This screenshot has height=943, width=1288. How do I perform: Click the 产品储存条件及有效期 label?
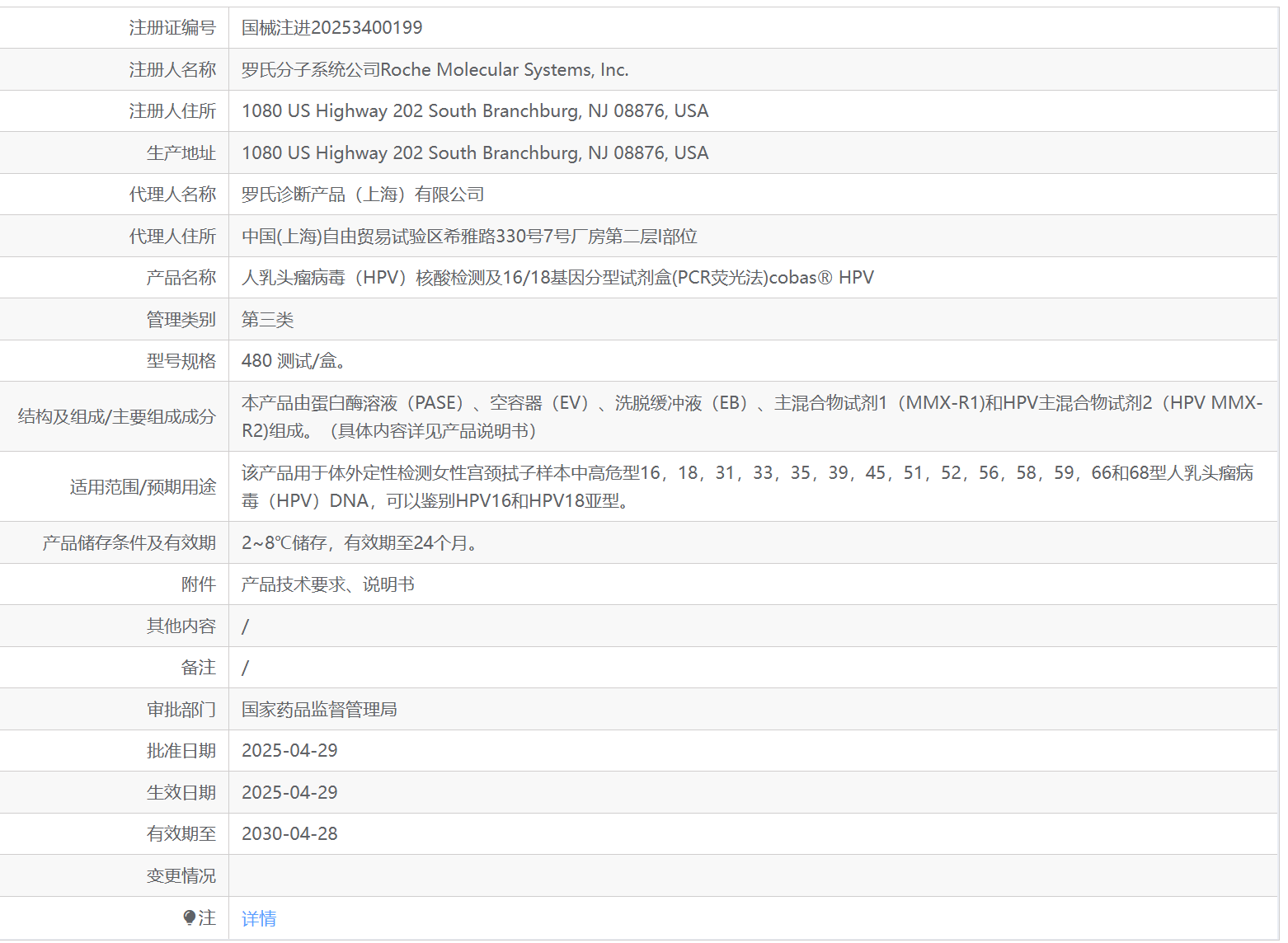129,543
